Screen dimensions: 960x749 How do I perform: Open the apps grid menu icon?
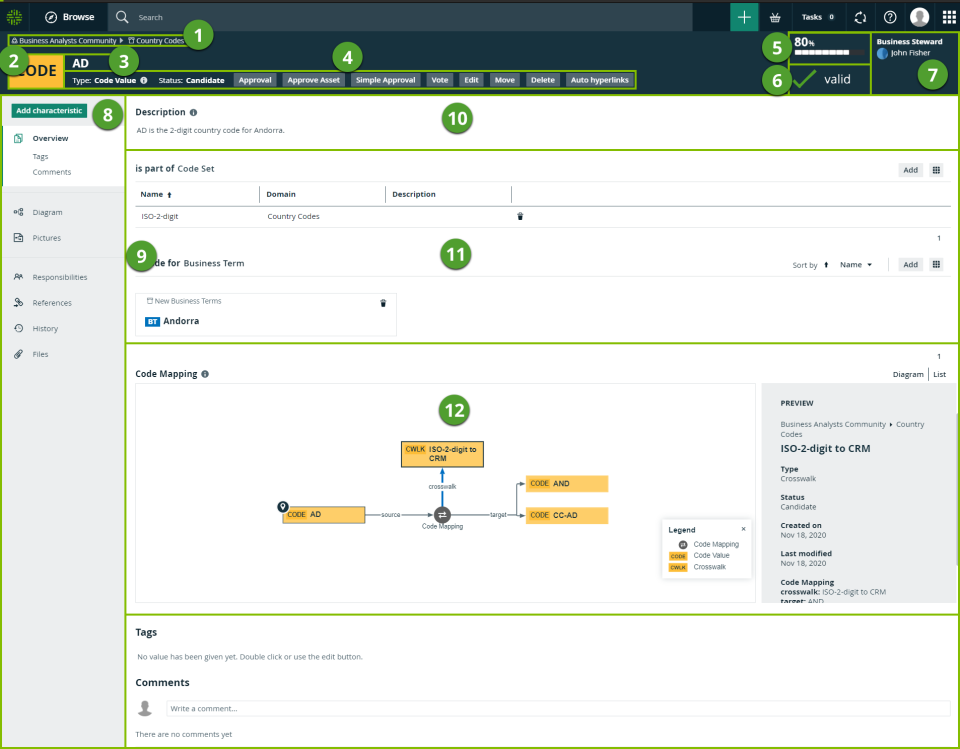[948, 17]
